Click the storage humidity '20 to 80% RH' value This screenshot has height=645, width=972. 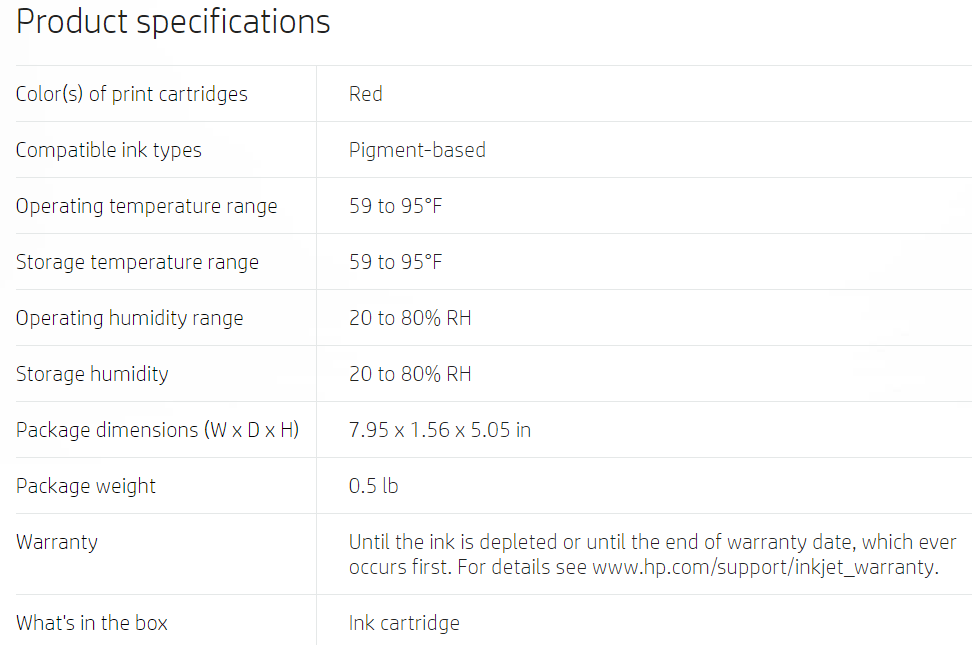(410, 374)
